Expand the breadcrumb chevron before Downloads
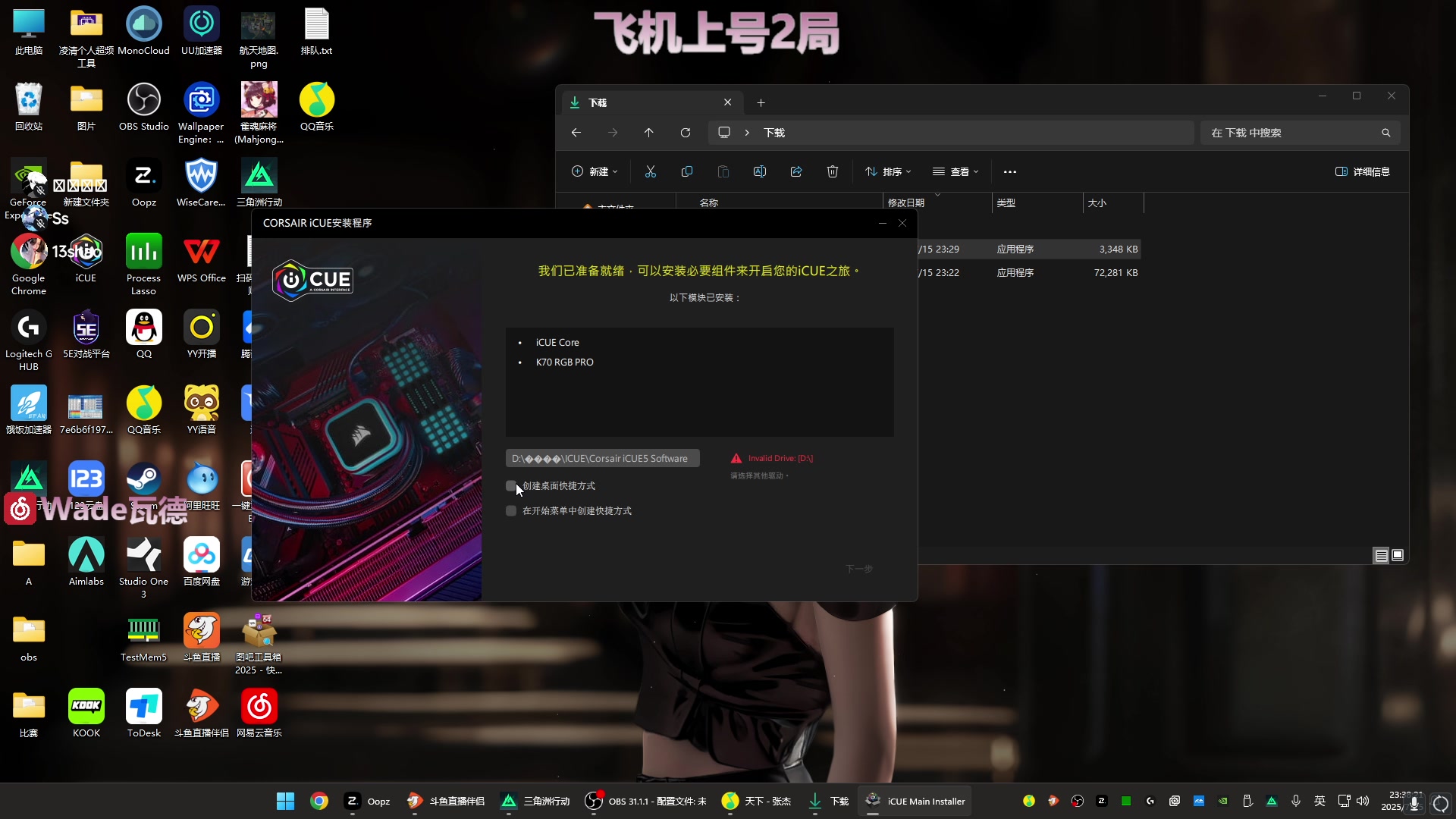 [747, 133]
